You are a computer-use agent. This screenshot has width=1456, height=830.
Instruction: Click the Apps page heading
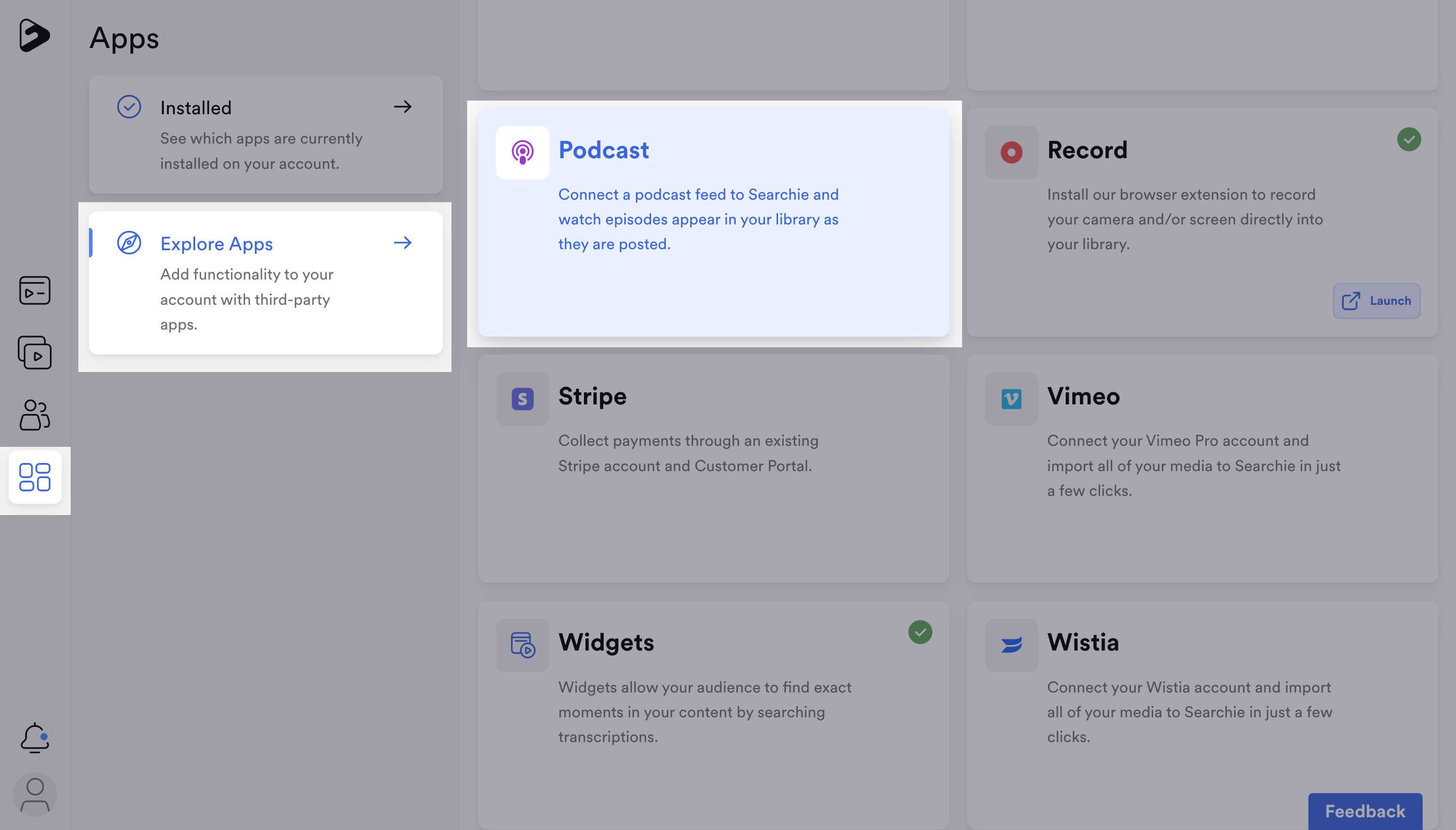point(124,39)
